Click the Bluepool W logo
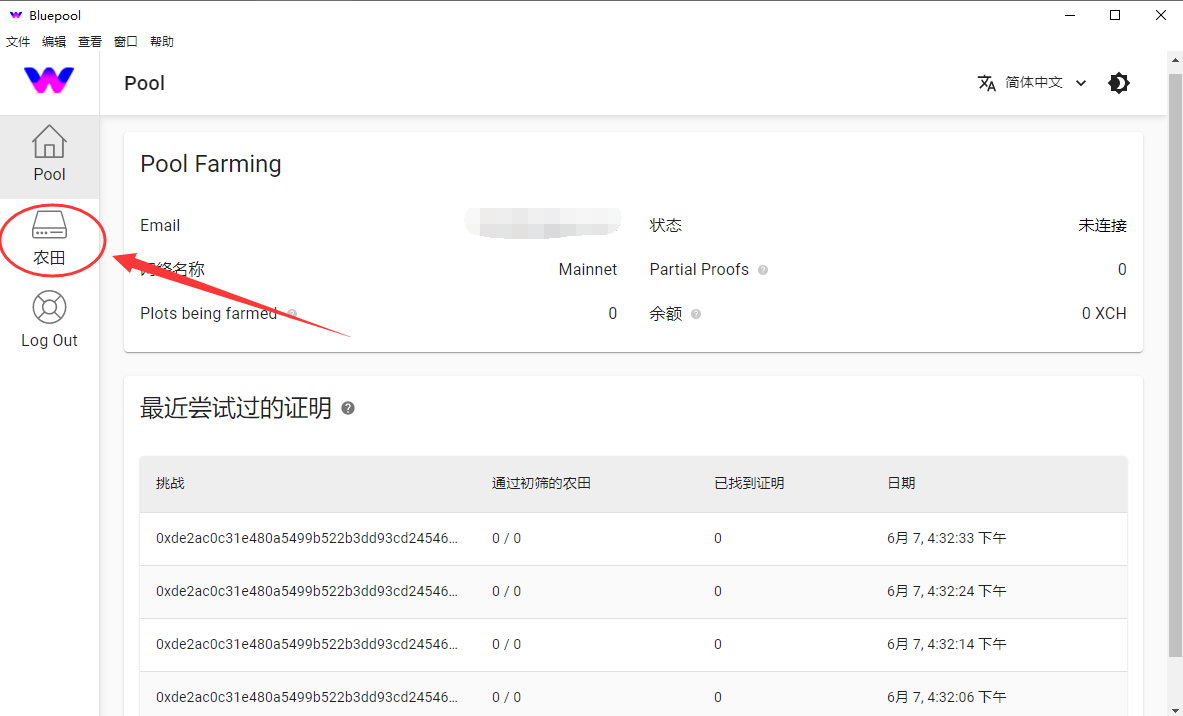The image size is (1183, 716). tap(49, 80)
